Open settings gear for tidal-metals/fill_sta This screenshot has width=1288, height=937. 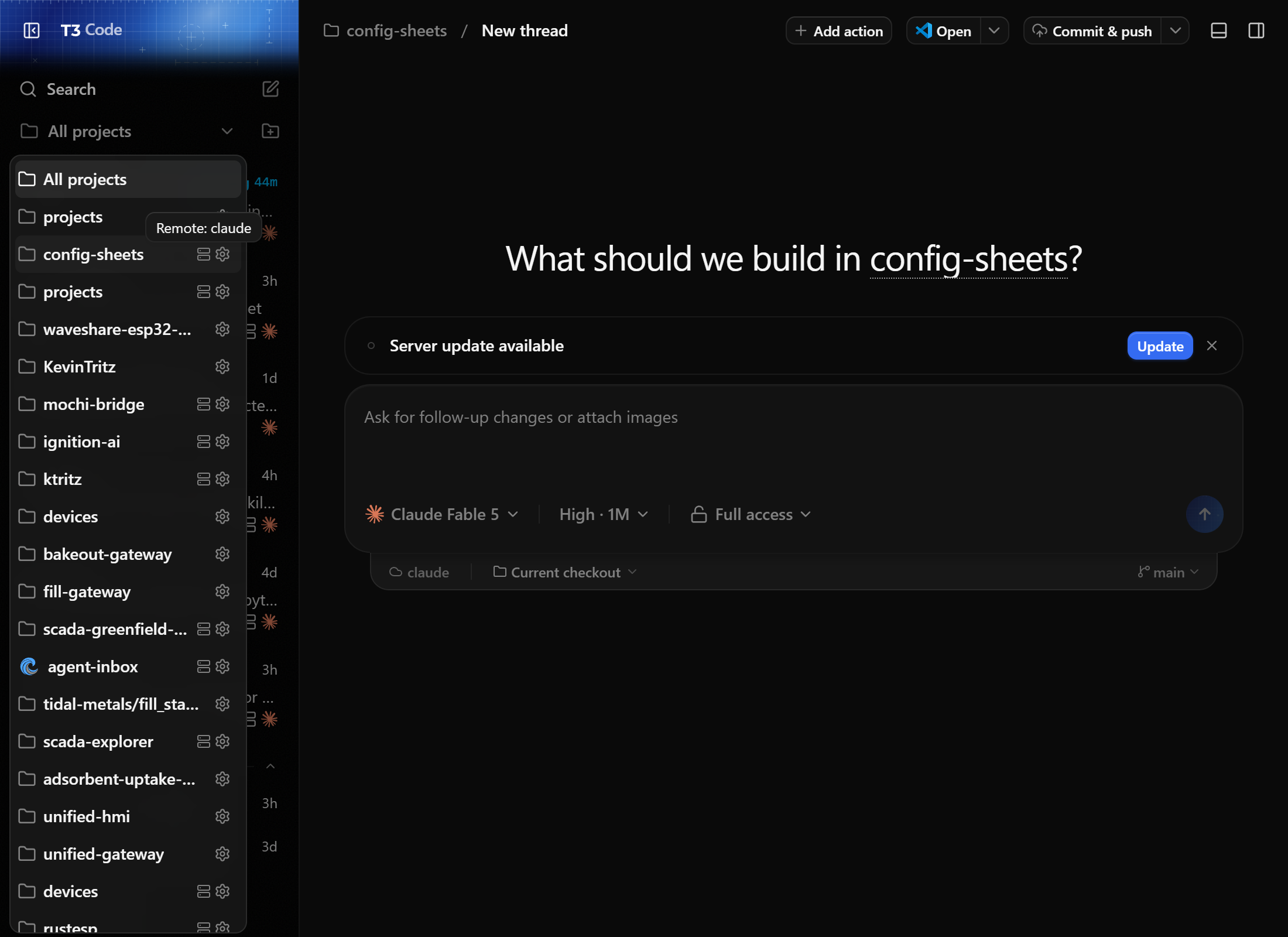tap(222, 704)
